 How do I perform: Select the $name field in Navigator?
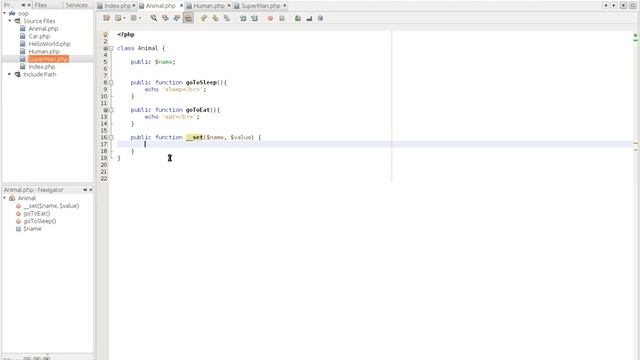[x=32, y=229]
